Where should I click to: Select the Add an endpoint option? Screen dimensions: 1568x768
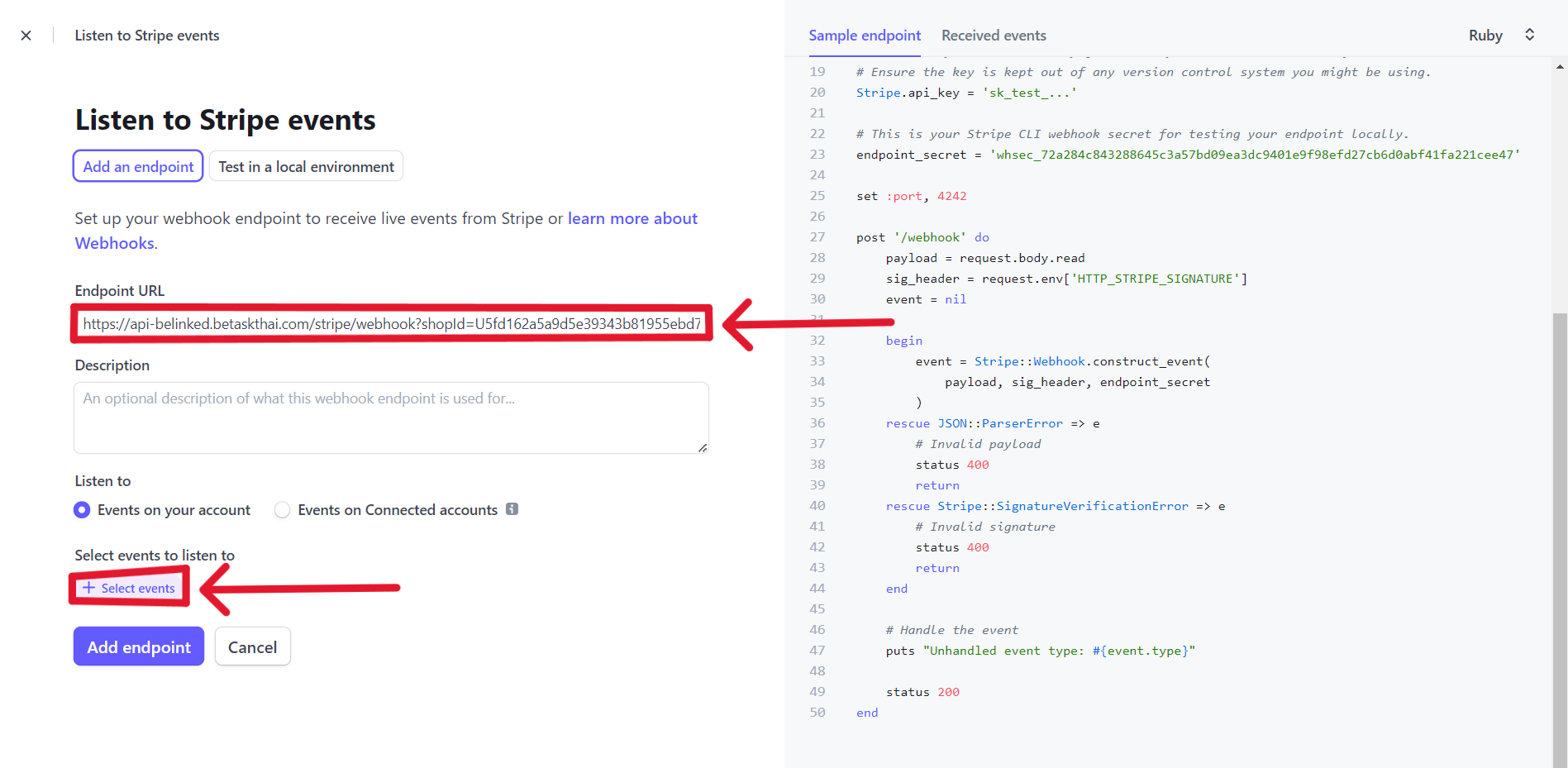tap(138, 166)
